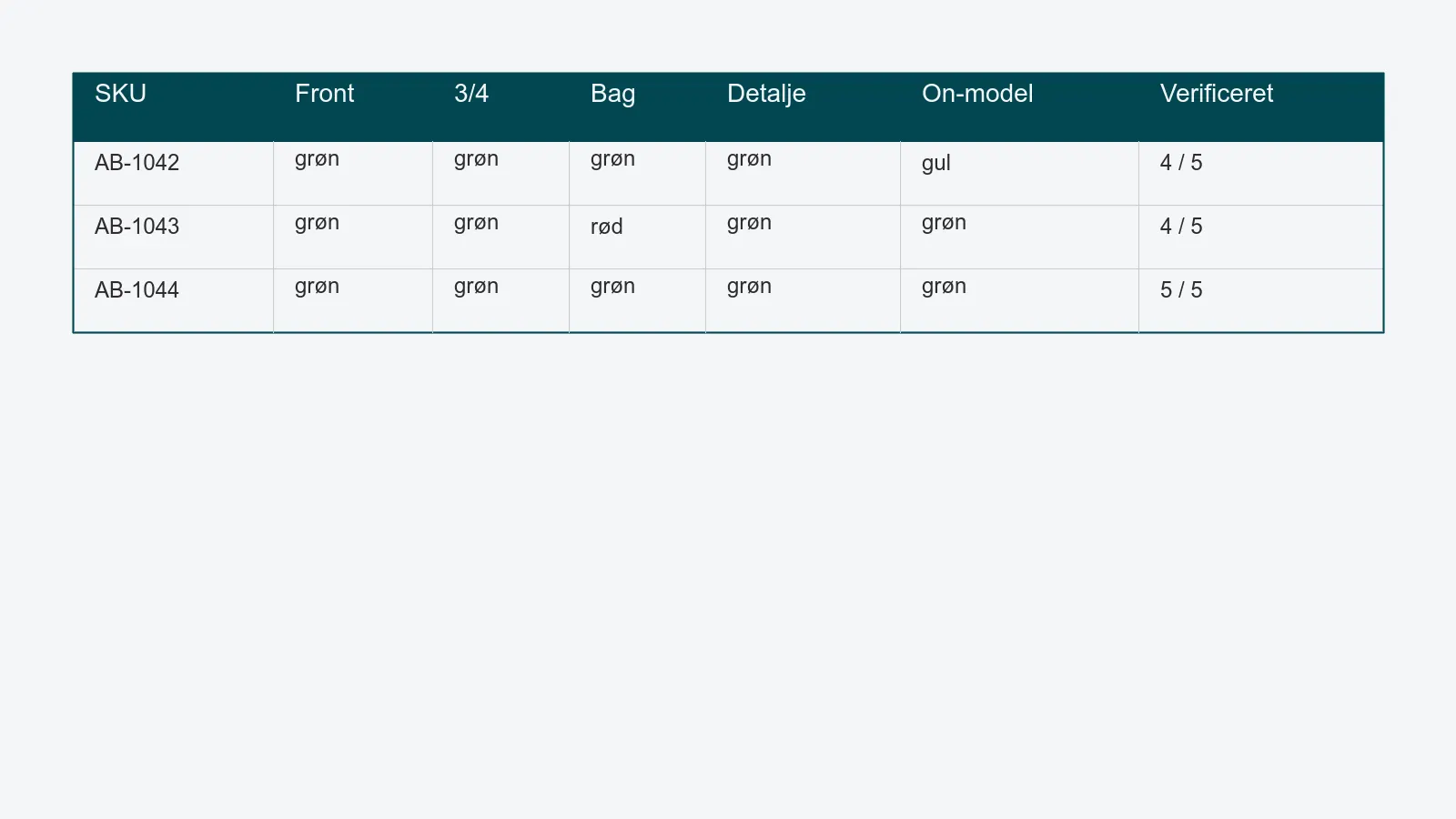Select the Verificeret column header
The image size is (1456, 819).
pyautogui.click(x=1260, y=107)
